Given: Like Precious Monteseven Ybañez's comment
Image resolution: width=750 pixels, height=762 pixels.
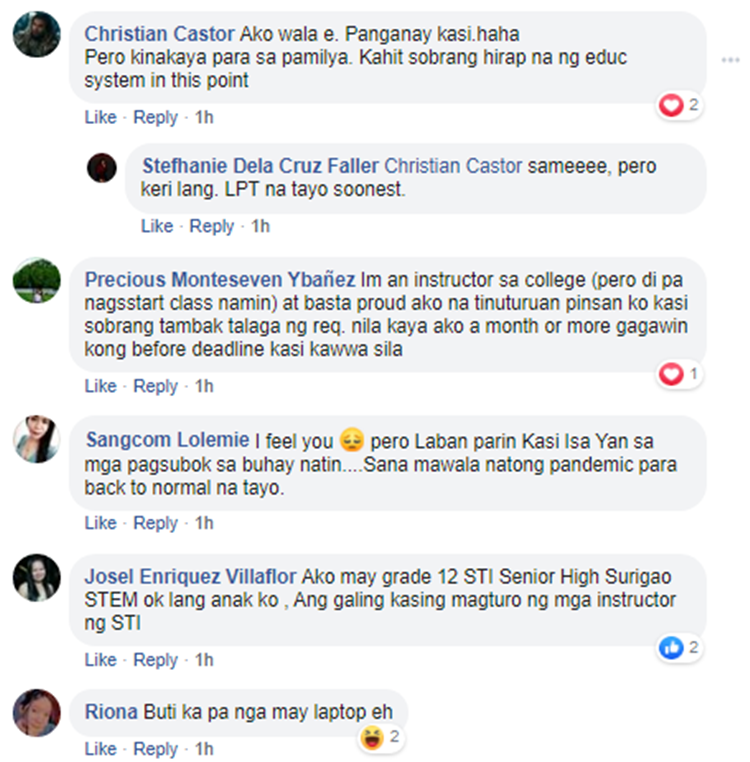Looking at the screenshot, I should coord(101,386).
